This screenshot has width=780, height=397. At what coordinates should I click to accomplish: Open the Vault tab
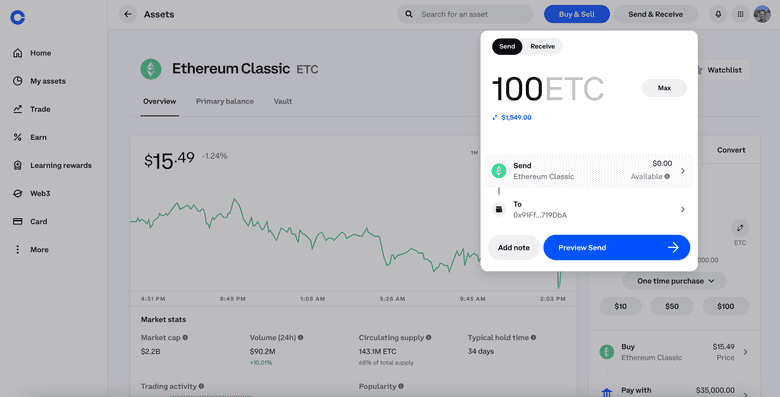pos(283,101)
